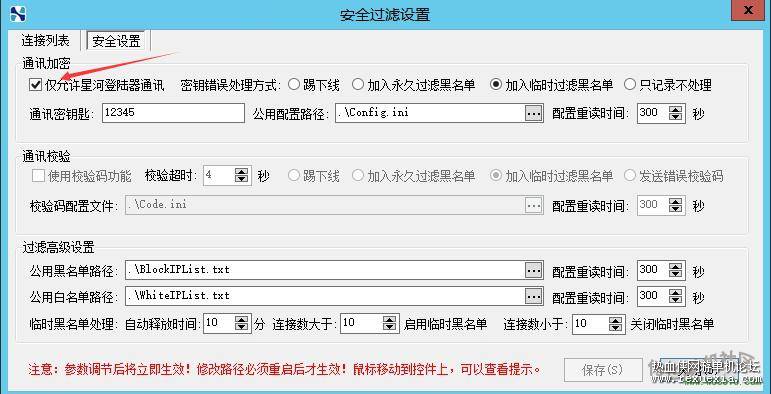The width and height of the screenshot is (771, 394).
Task: Click the 自动释放时间 minutes field
Action: tap(219, 323)
